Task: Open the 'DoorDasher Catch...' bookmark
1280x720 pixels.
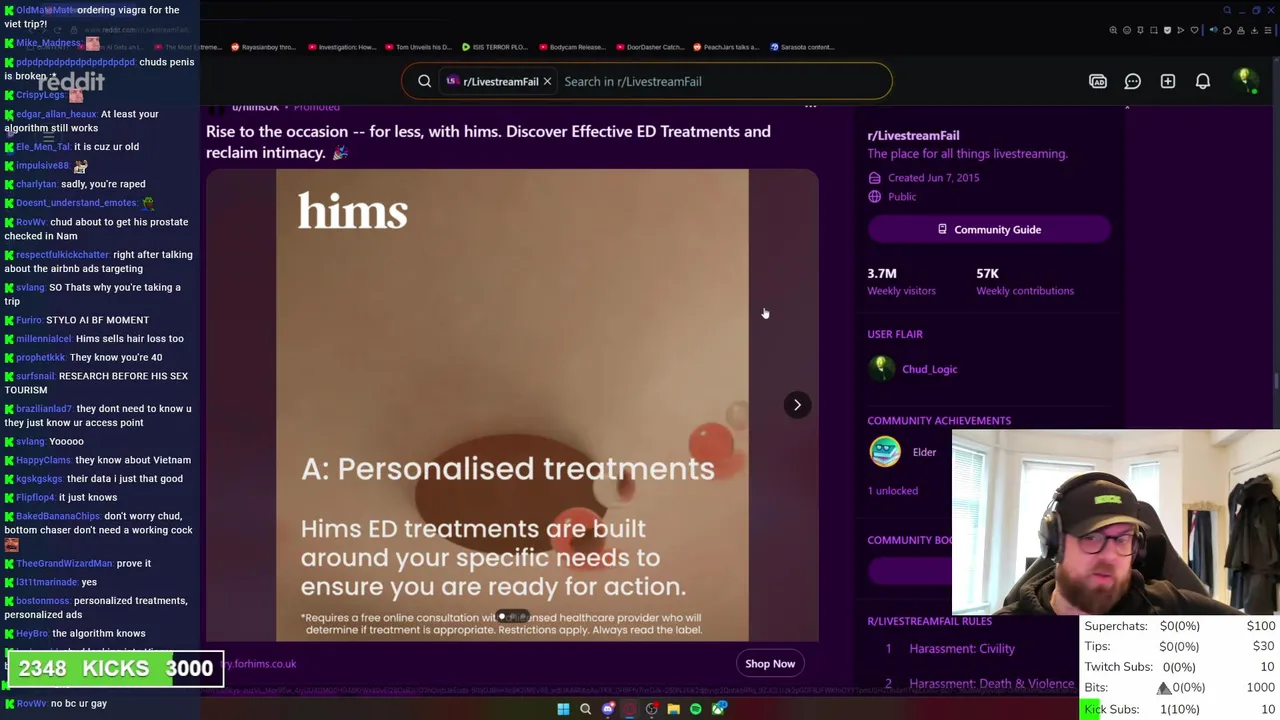Action: coord(649,47)
